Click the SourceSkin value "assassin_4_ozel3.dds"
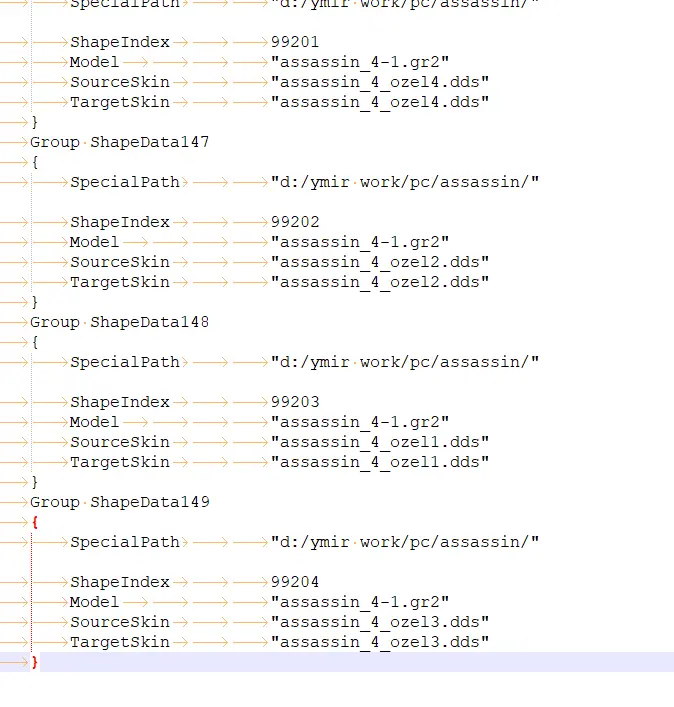The height and width of the screenshot is (707, 674). (x=380, y=622)
